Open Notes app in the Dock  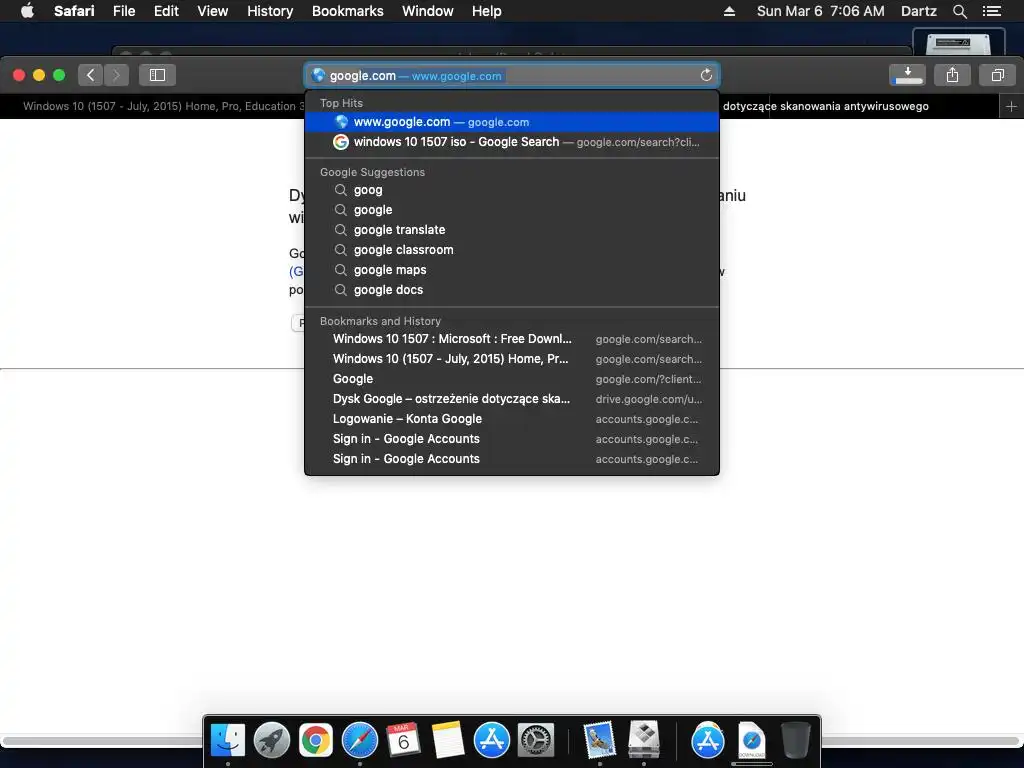[447, 741]
